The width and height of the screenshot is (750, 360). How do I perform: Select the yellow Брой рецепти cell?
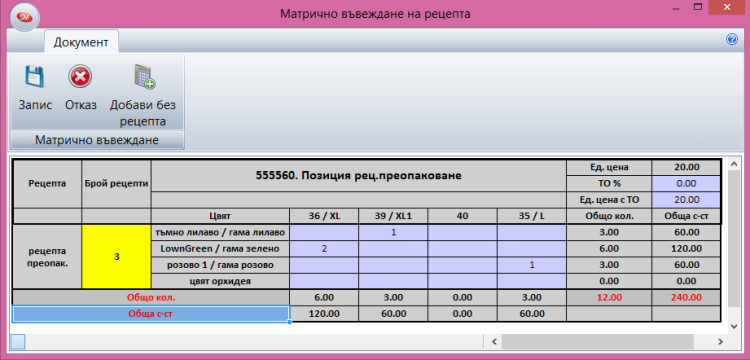[x=116, y=257]
